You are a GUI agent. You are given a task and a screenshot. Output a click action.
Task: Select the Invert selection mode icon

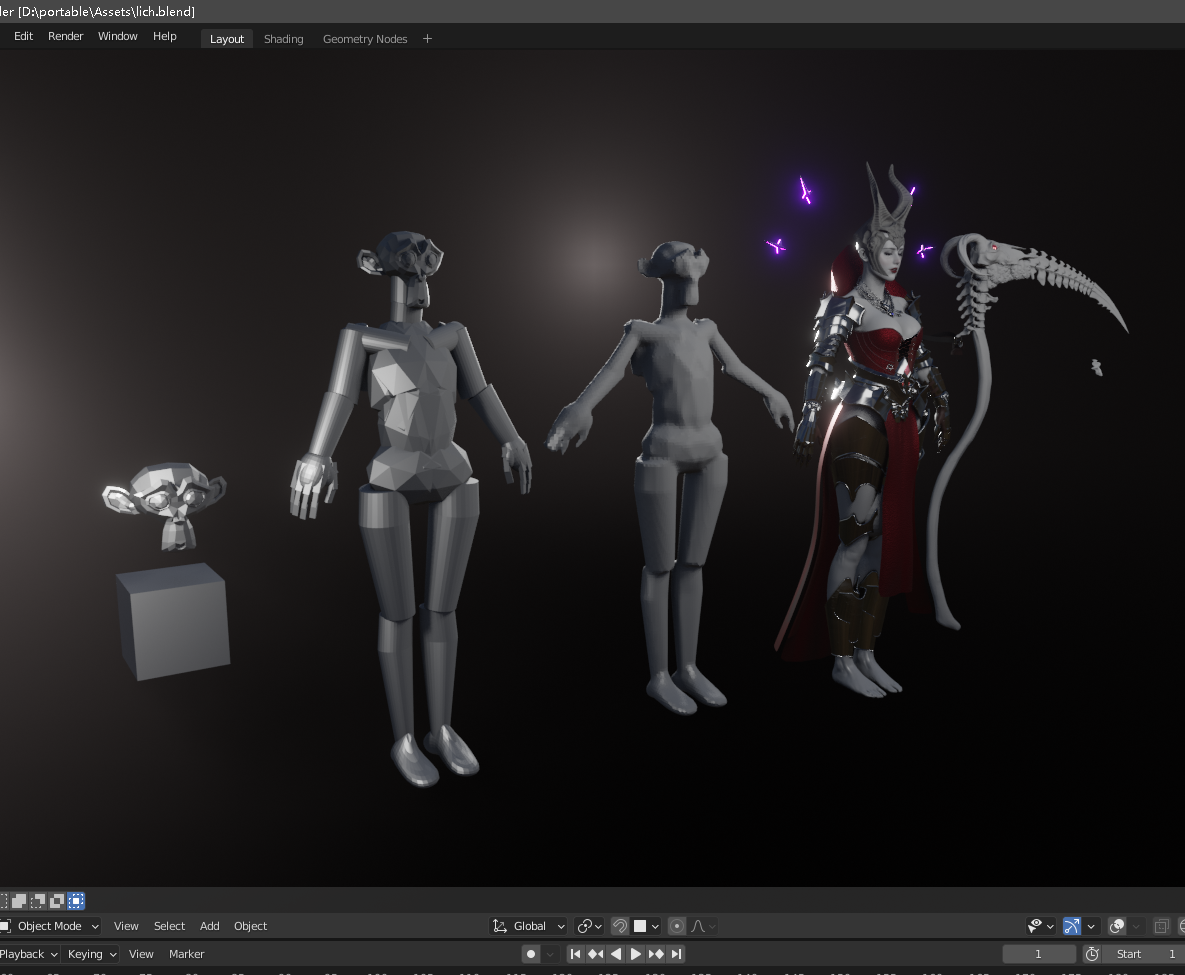point(57,901)
